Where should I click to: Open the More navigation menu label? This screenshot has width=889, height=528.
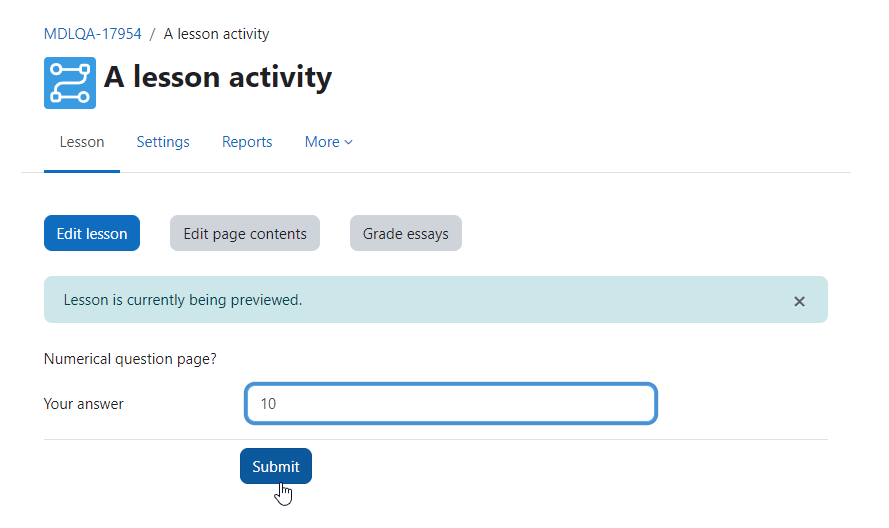pos(322,142)
